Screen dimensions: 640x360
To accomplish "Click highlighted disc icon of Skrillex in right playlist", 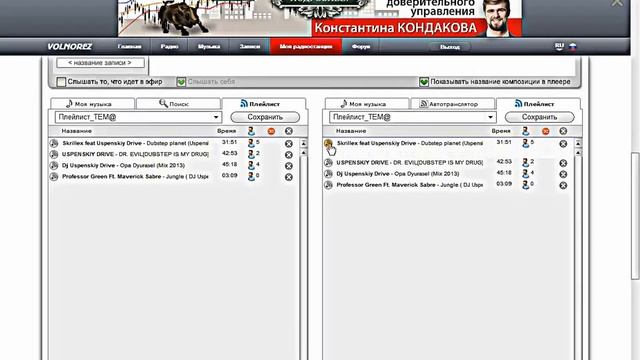I will [x=328, y=143].
